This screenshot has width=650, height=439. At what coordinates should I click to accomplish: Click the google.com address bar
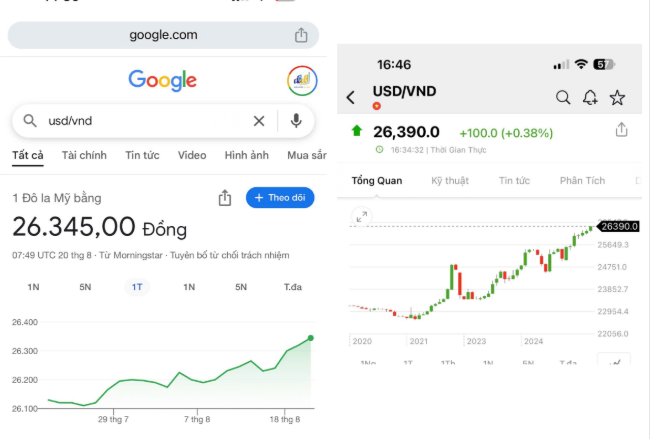click(163, 35)
